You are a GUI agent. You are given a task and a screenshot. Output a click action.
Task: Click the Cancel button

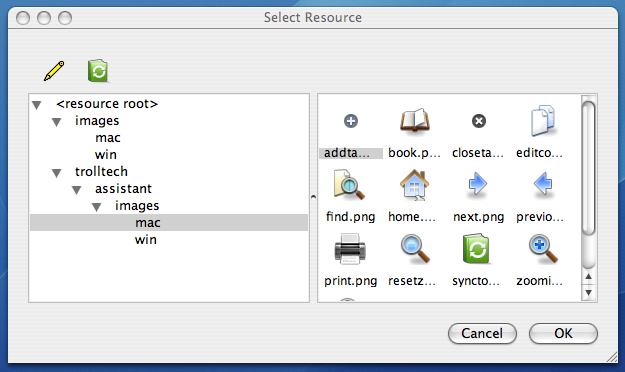(x=482, y=333)
